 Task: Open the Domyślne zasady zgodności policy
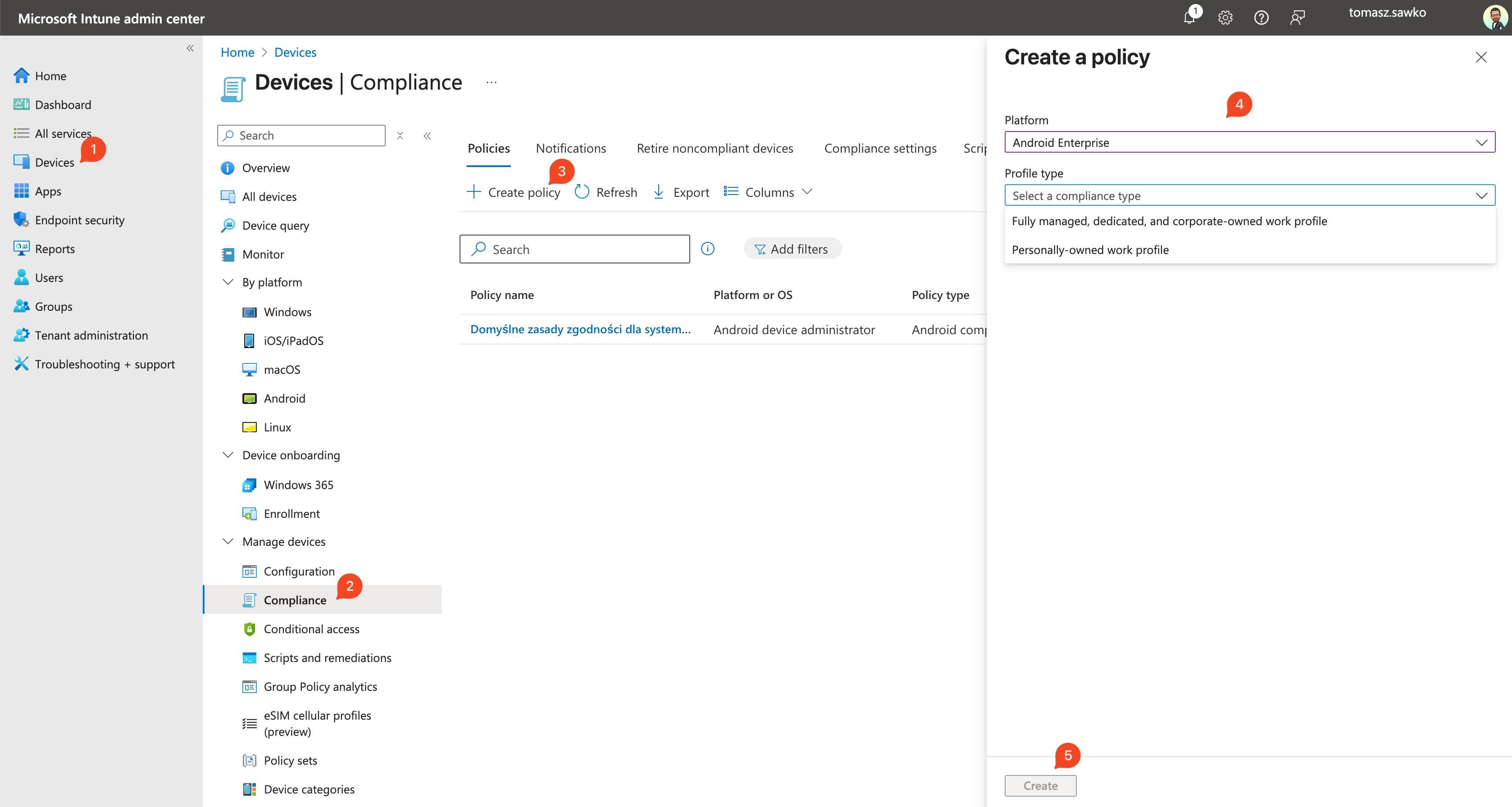click(580, 329)
